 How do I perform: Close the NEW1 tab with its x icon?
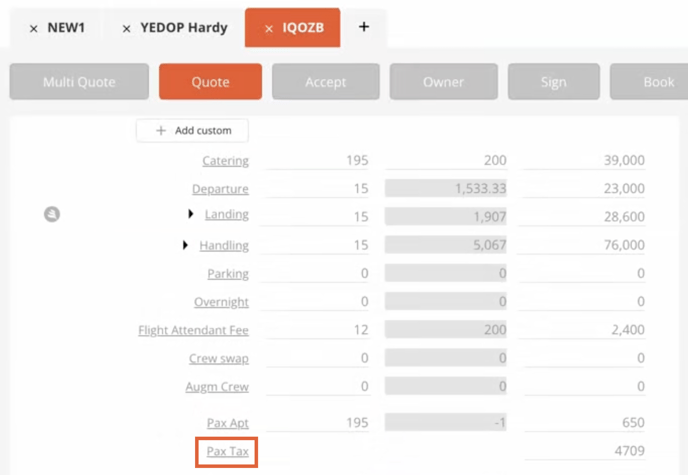[33, 29]
